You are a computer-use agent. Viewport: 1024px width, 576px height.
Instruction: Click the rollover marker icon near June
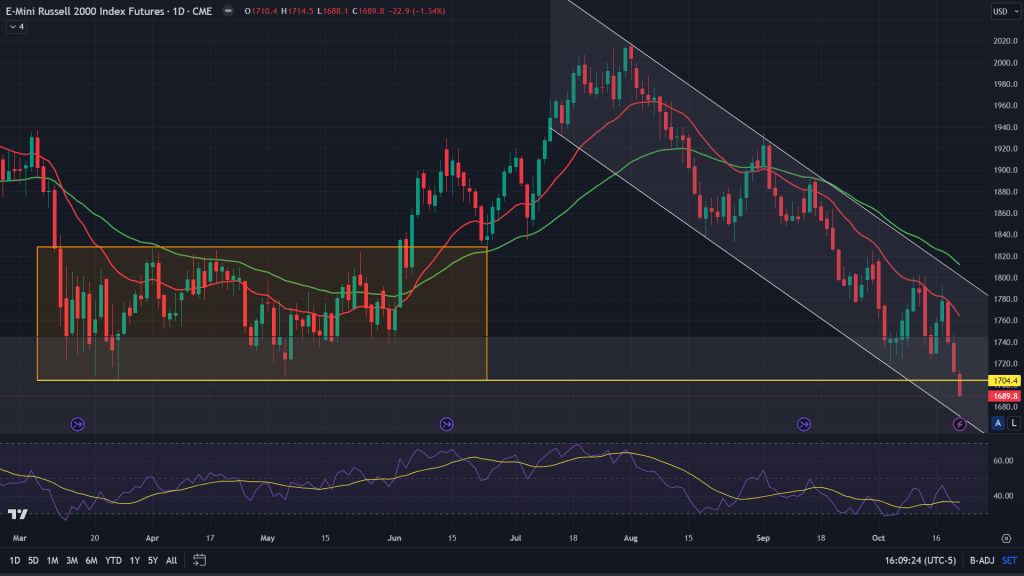447,425
